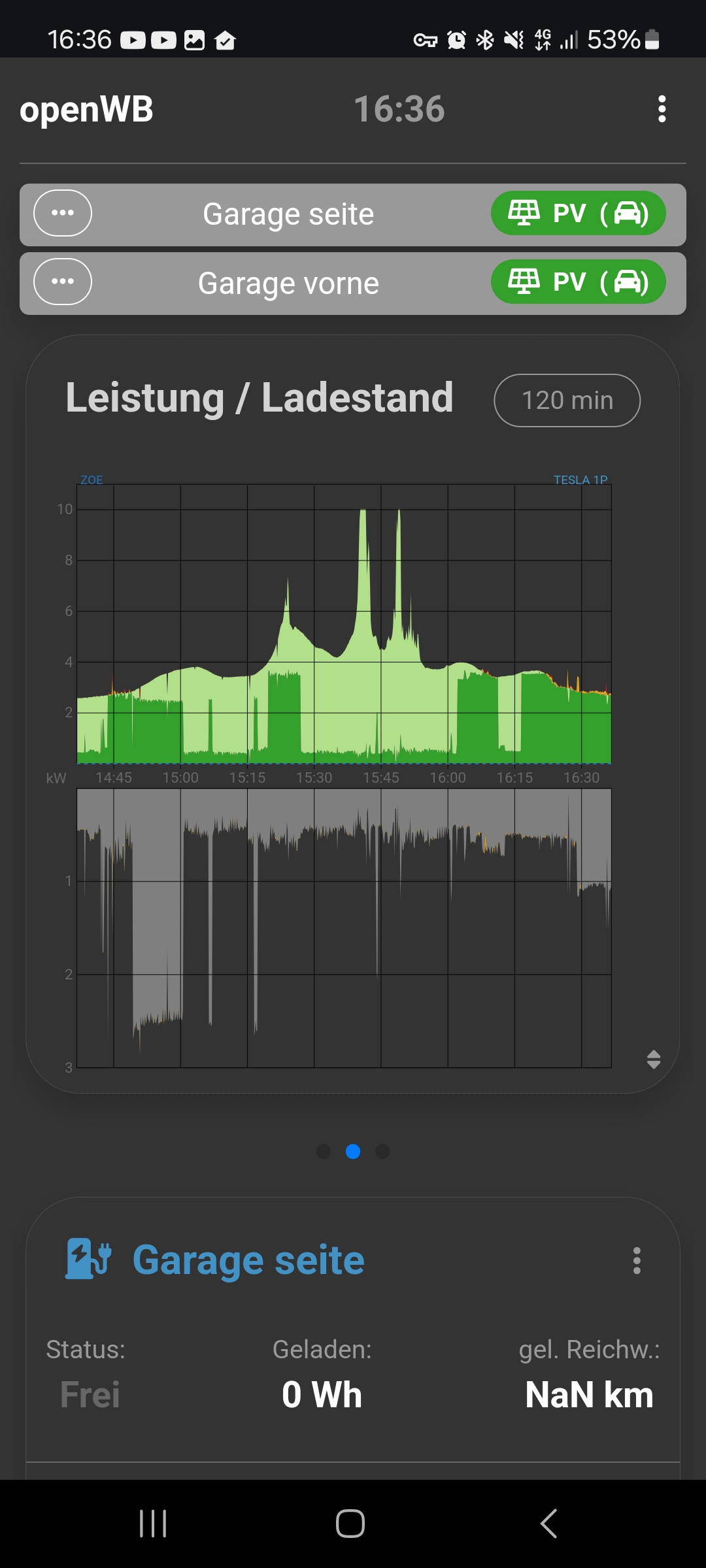Select the active middle carousel page dot
The height and width of the screenshot is (1568, 706).
353,1151
